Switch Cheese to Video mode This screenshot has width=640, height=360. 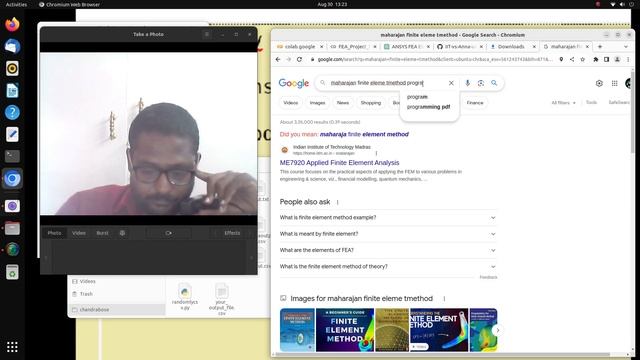coord(79,233)
